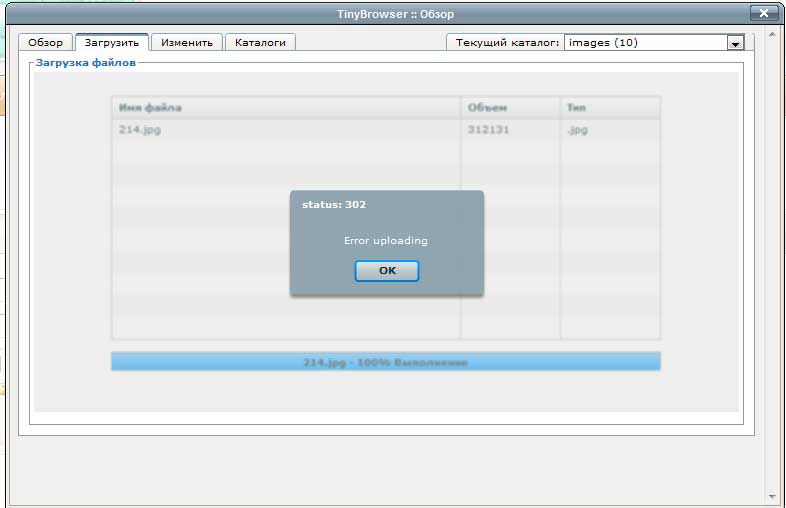Click the status: 302 dialog title

[334, 205]
